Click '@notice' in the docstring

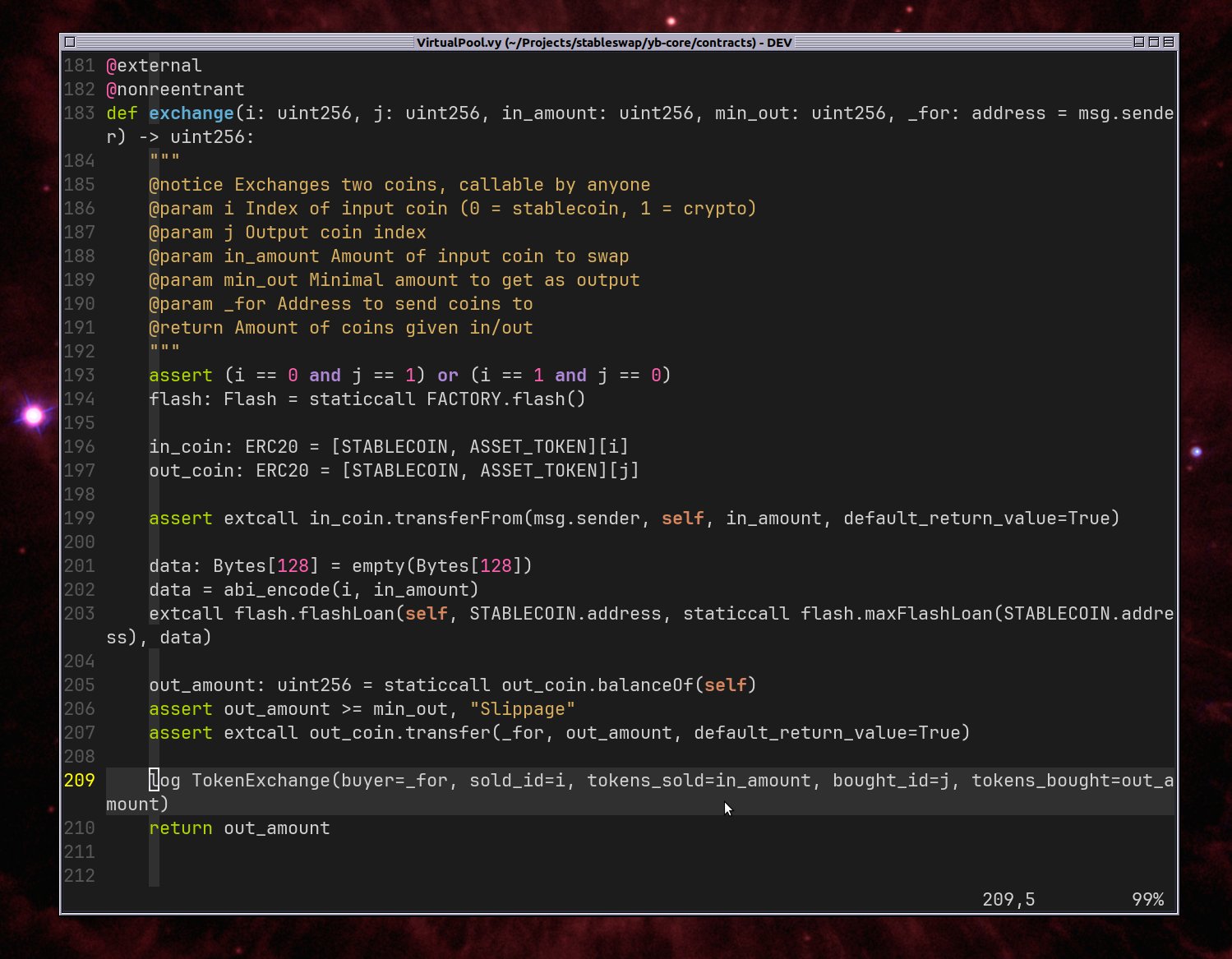click(x=186, y=185)
